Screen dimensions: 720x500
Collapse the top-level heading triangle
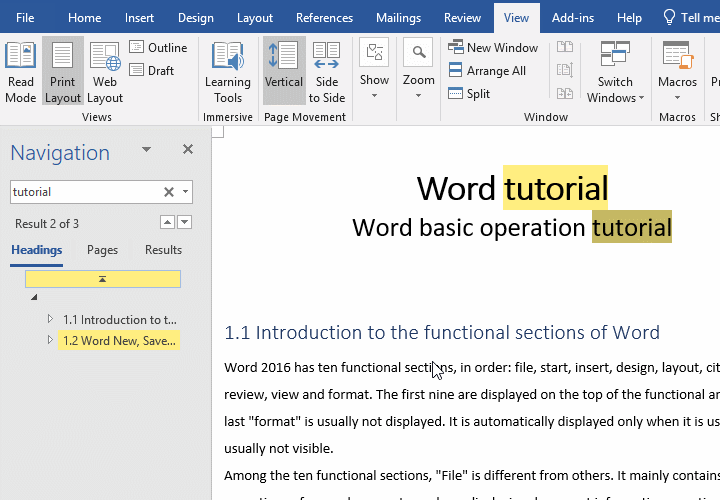point(34,298)
